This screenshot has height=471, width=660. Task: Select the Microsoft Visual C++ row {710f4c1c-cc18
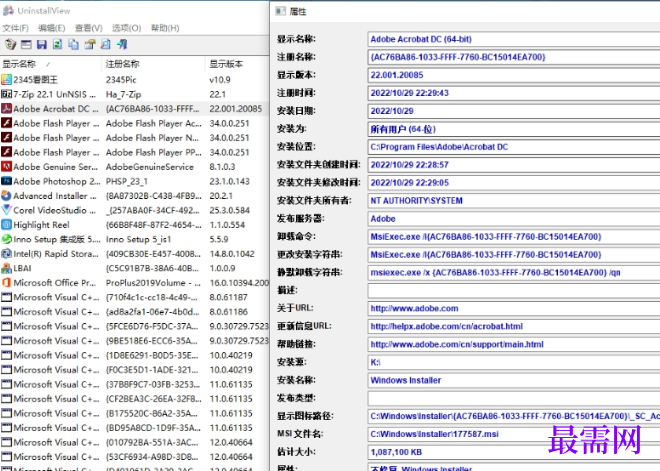point(134,297)
